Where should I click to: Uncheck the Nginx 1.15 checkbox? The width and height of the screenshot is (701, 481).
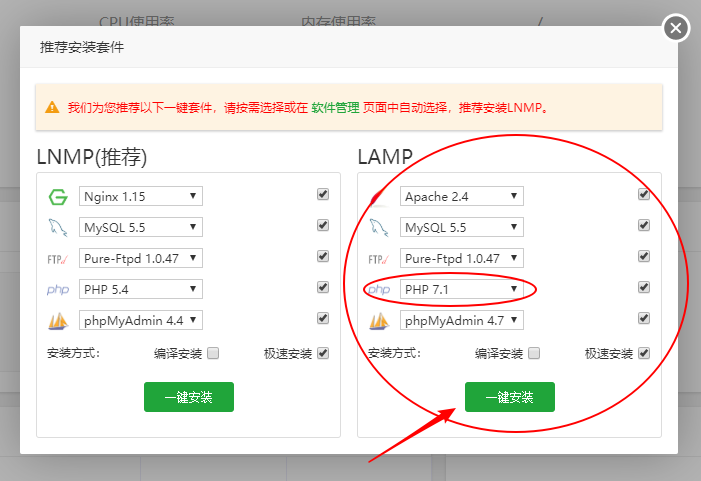[x=323, y=194]
